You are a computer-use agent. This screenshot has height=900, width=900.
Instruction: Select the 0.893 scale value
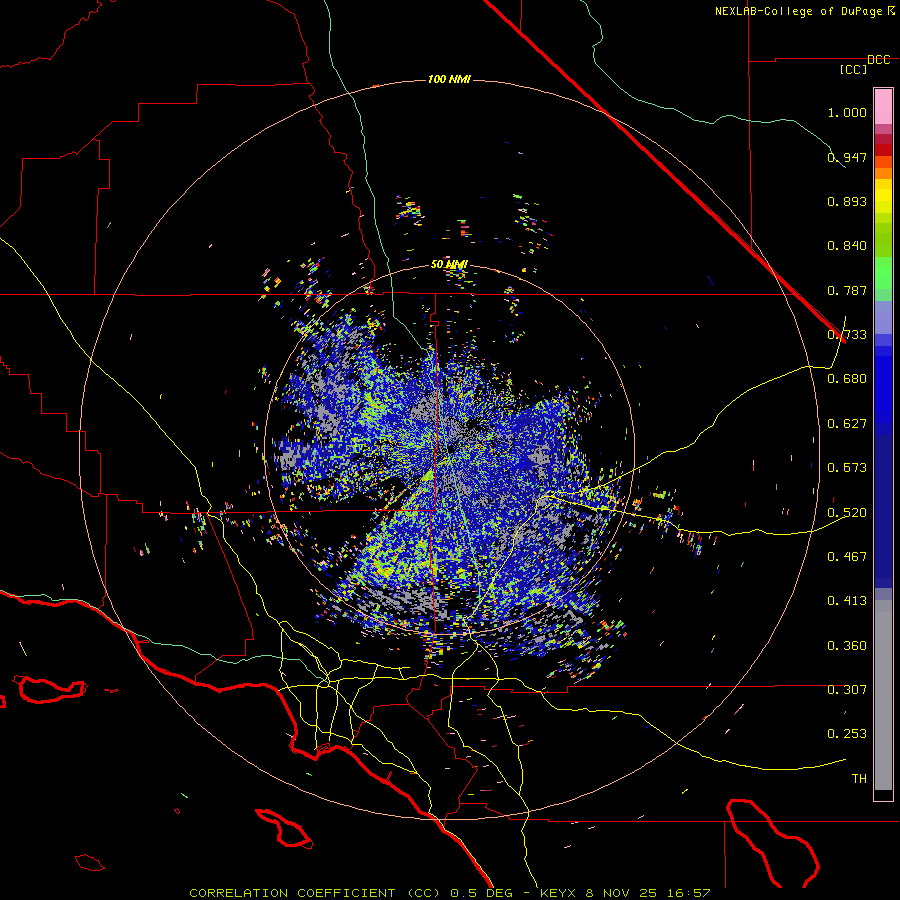[847, 201]
